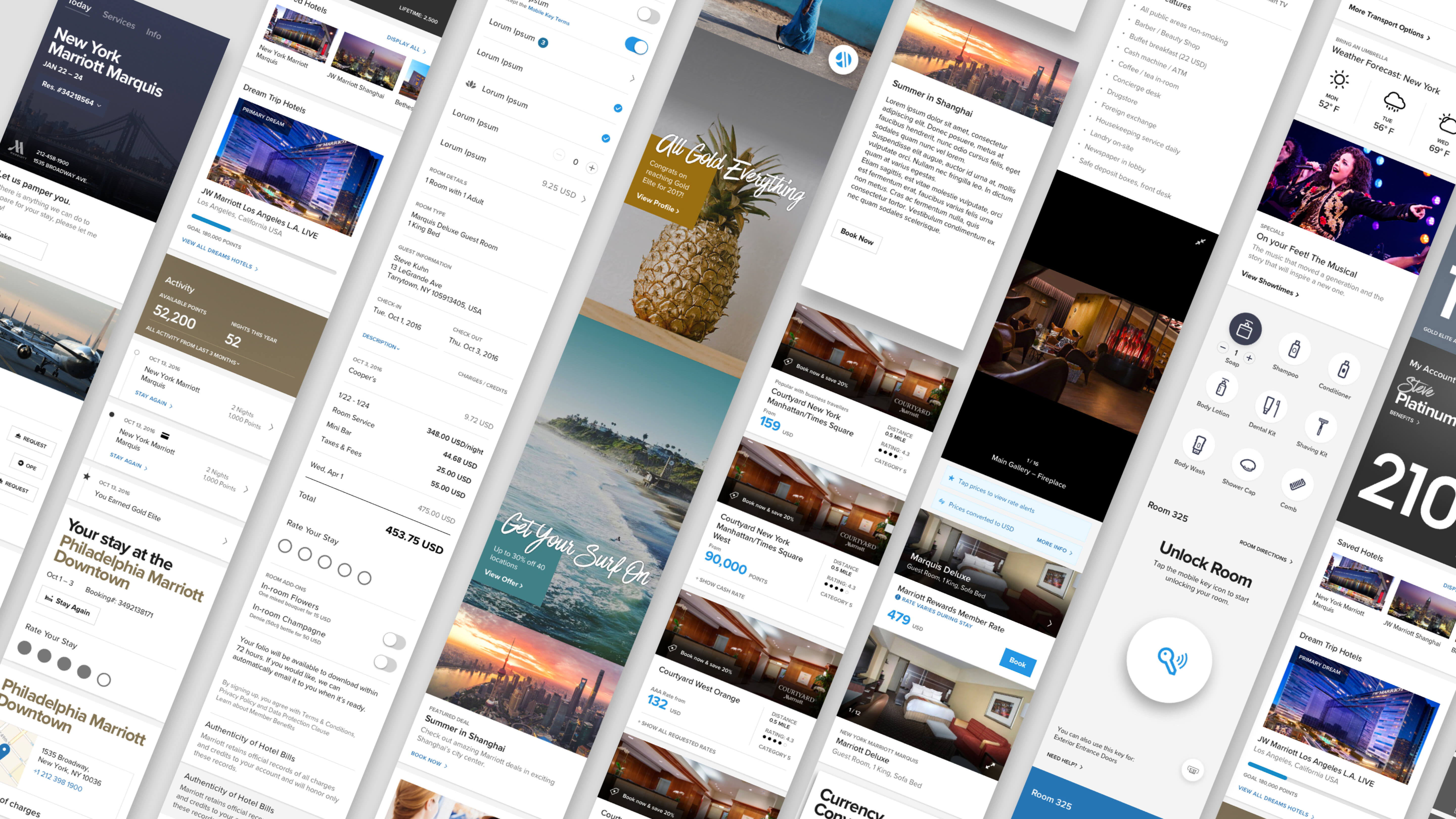Tap the rainy Tuesday weather icon
1456x819 pixels.
point(1394,102)
